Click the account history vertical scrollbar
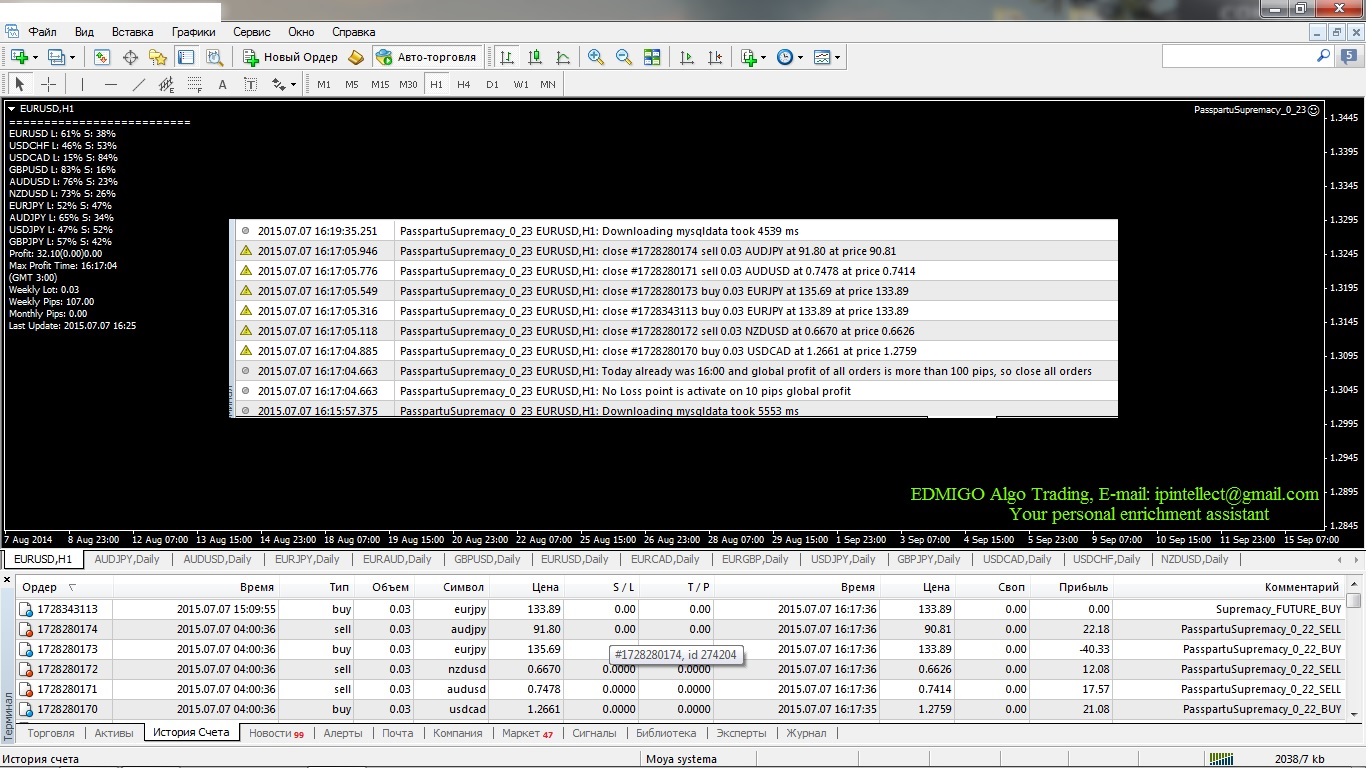 [1354, 648]
